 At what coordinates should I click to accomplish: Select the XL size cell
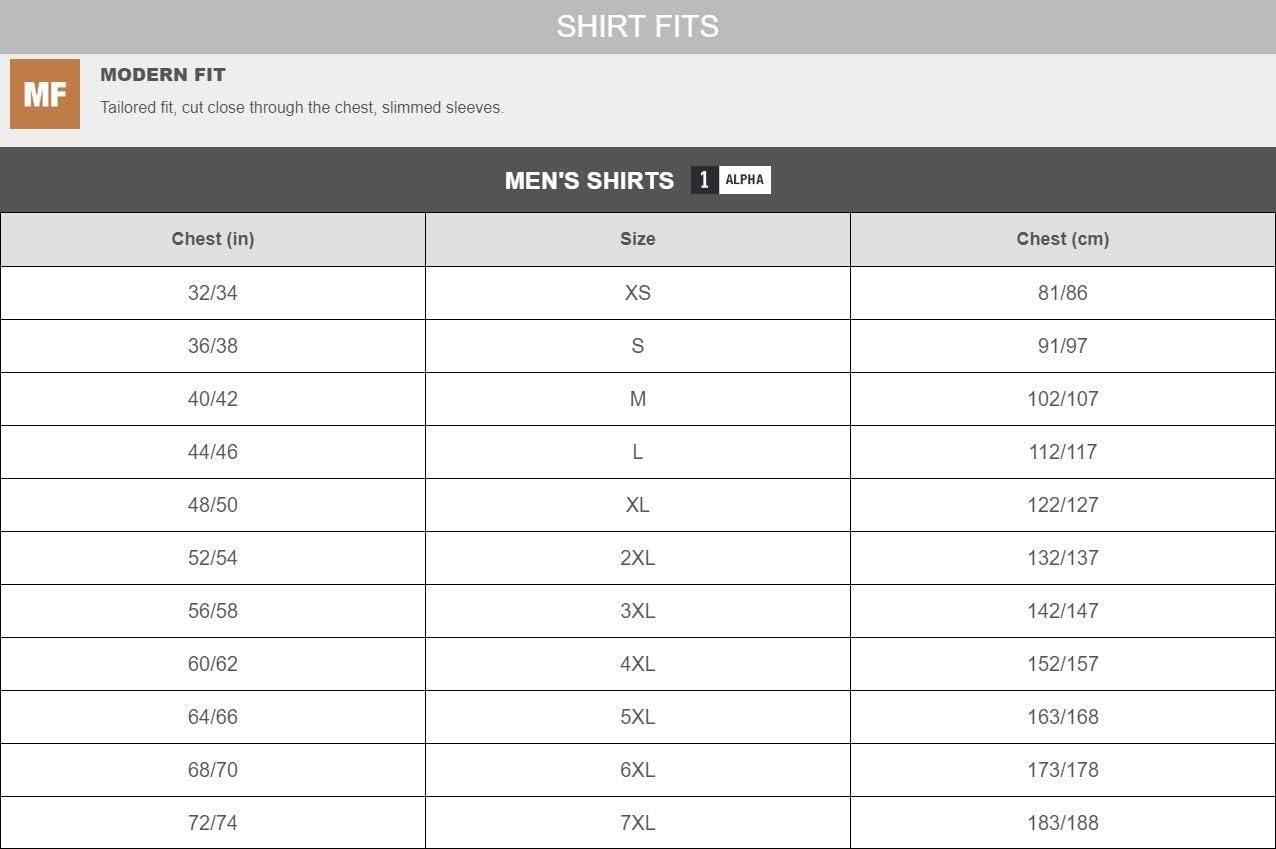pos(637,505)
